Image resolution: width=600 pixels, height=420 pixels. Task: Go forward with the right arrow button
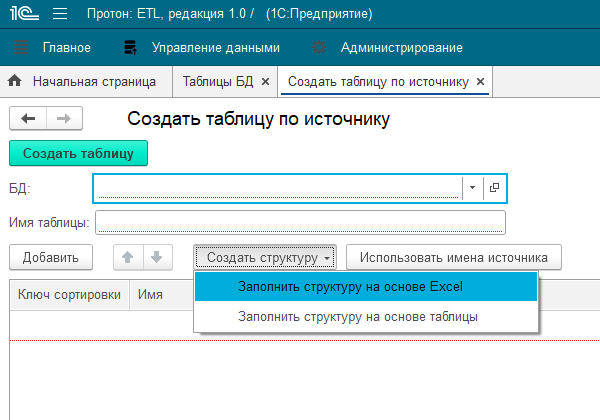point(64,119)
